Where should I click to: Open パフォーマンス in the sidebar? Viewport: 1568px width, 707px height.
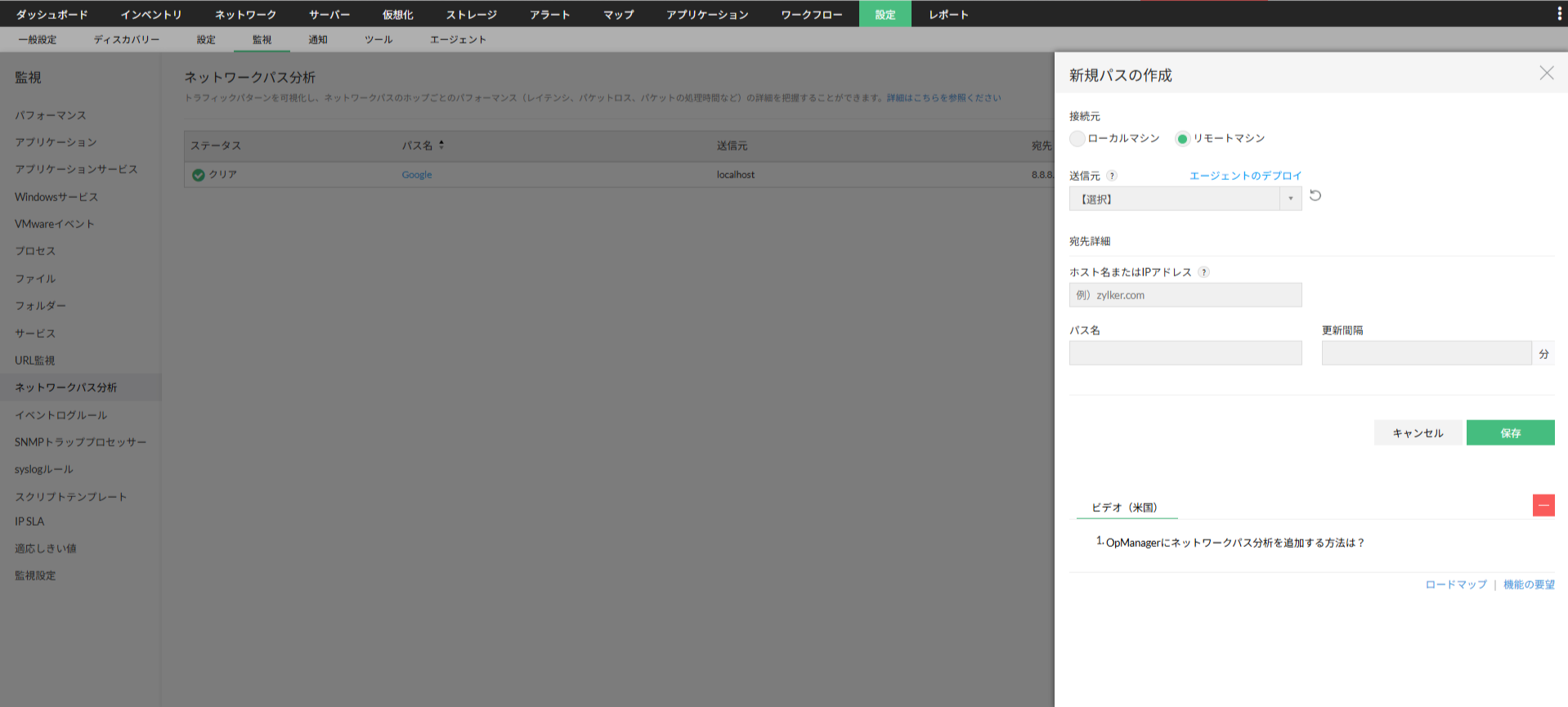(x=51, y=115)
